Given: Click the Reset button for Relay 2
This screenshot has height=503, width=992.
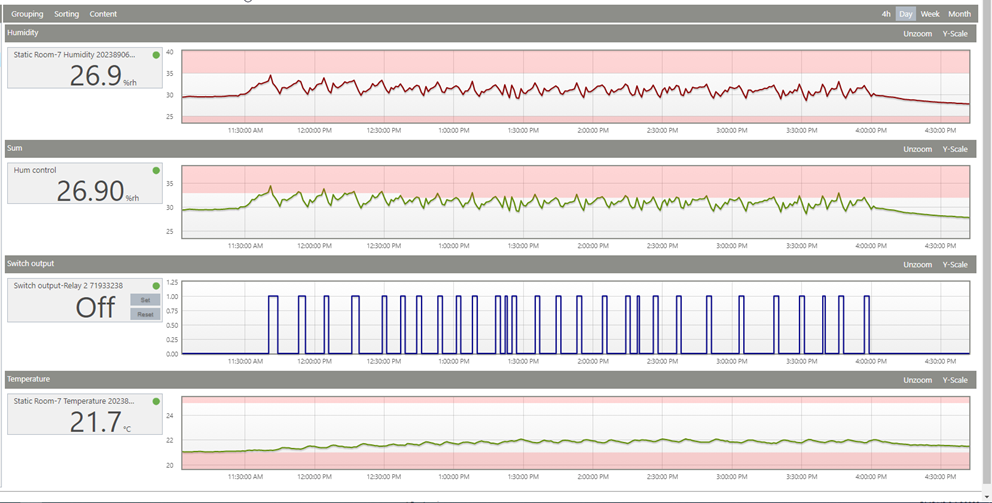Looking at the screenshot, I should (x=146, y=314).
